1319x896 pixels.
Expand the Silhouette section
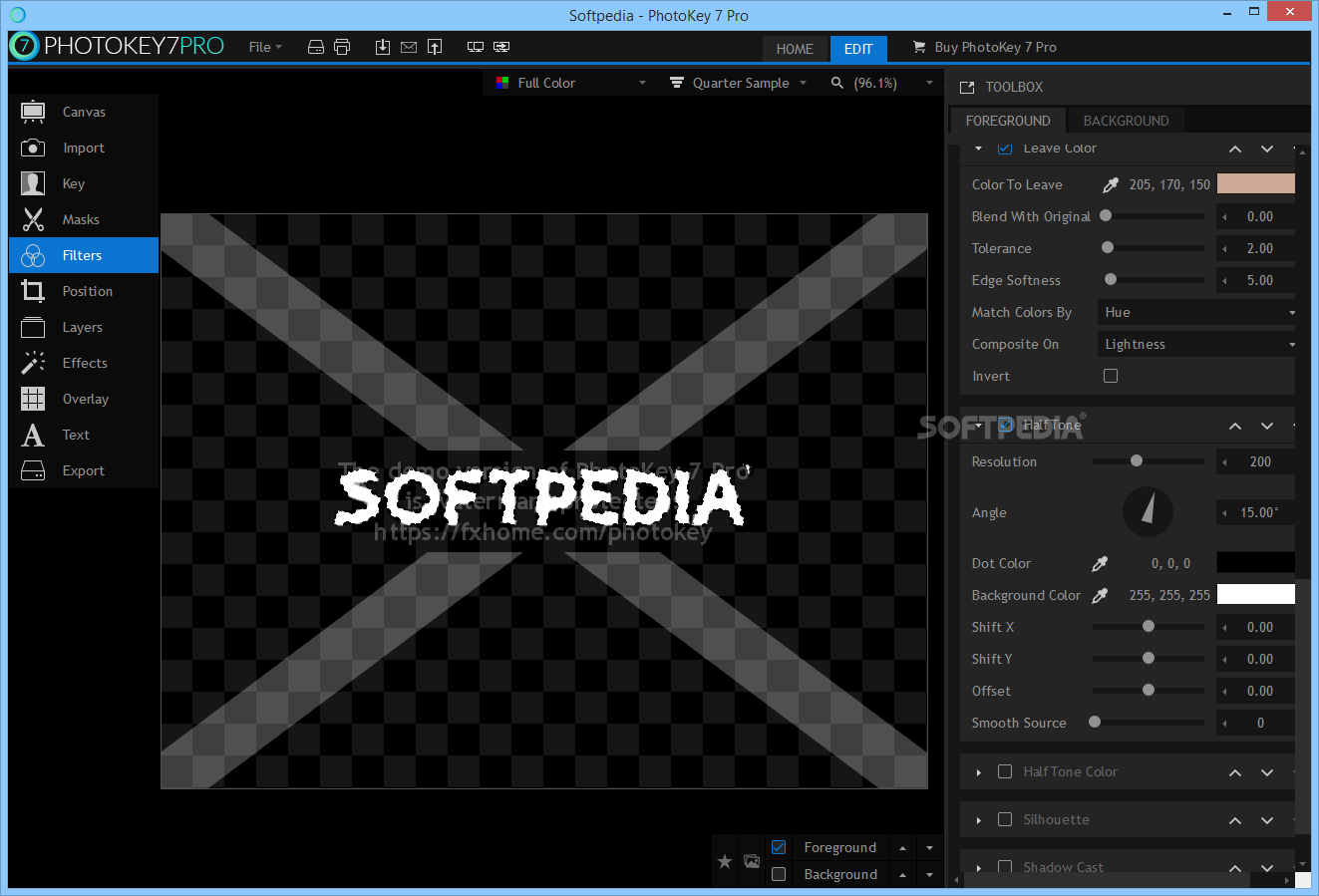click(979, 820)
